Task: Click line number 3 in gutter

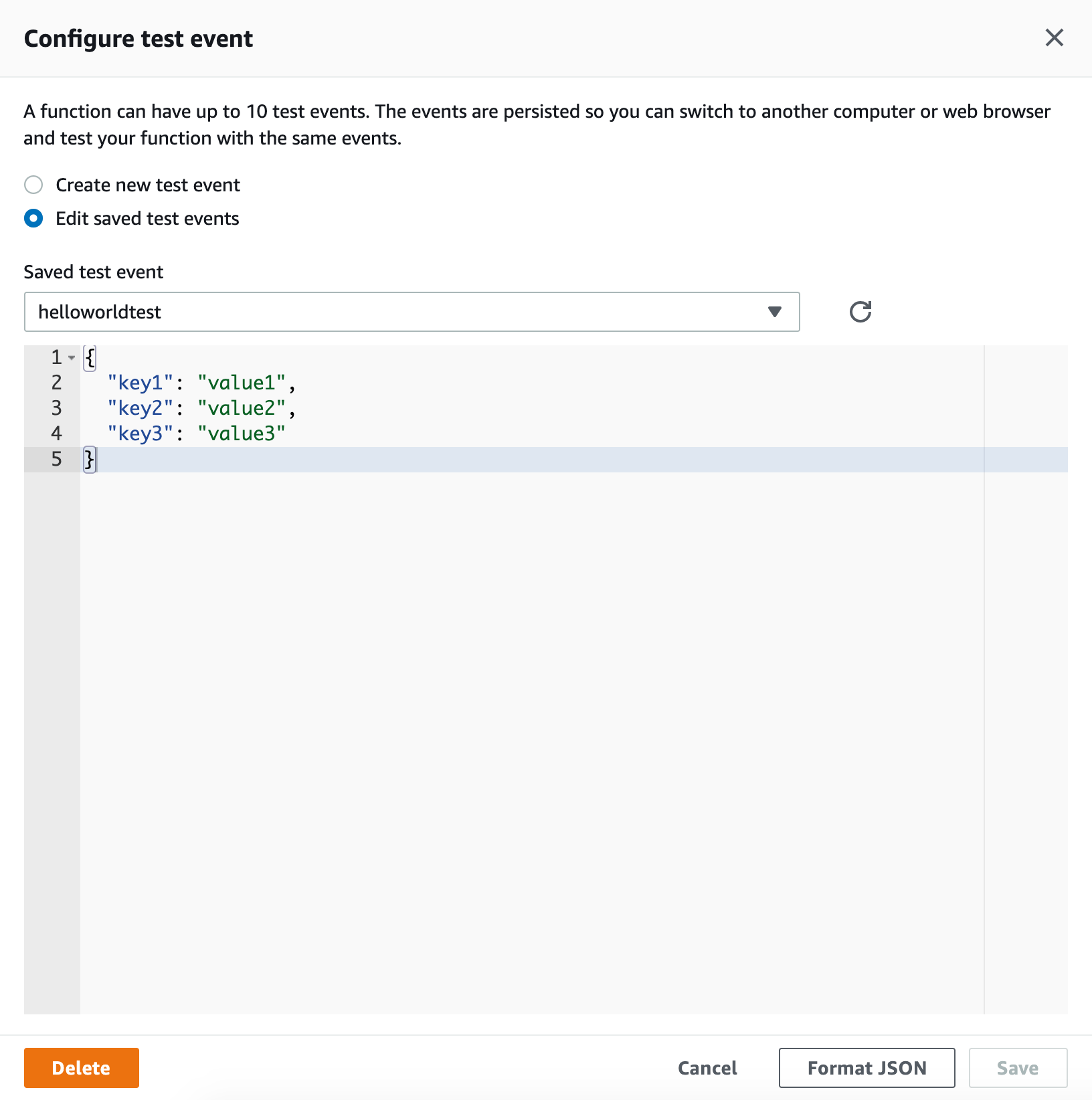Action: (x=56, y=408)
